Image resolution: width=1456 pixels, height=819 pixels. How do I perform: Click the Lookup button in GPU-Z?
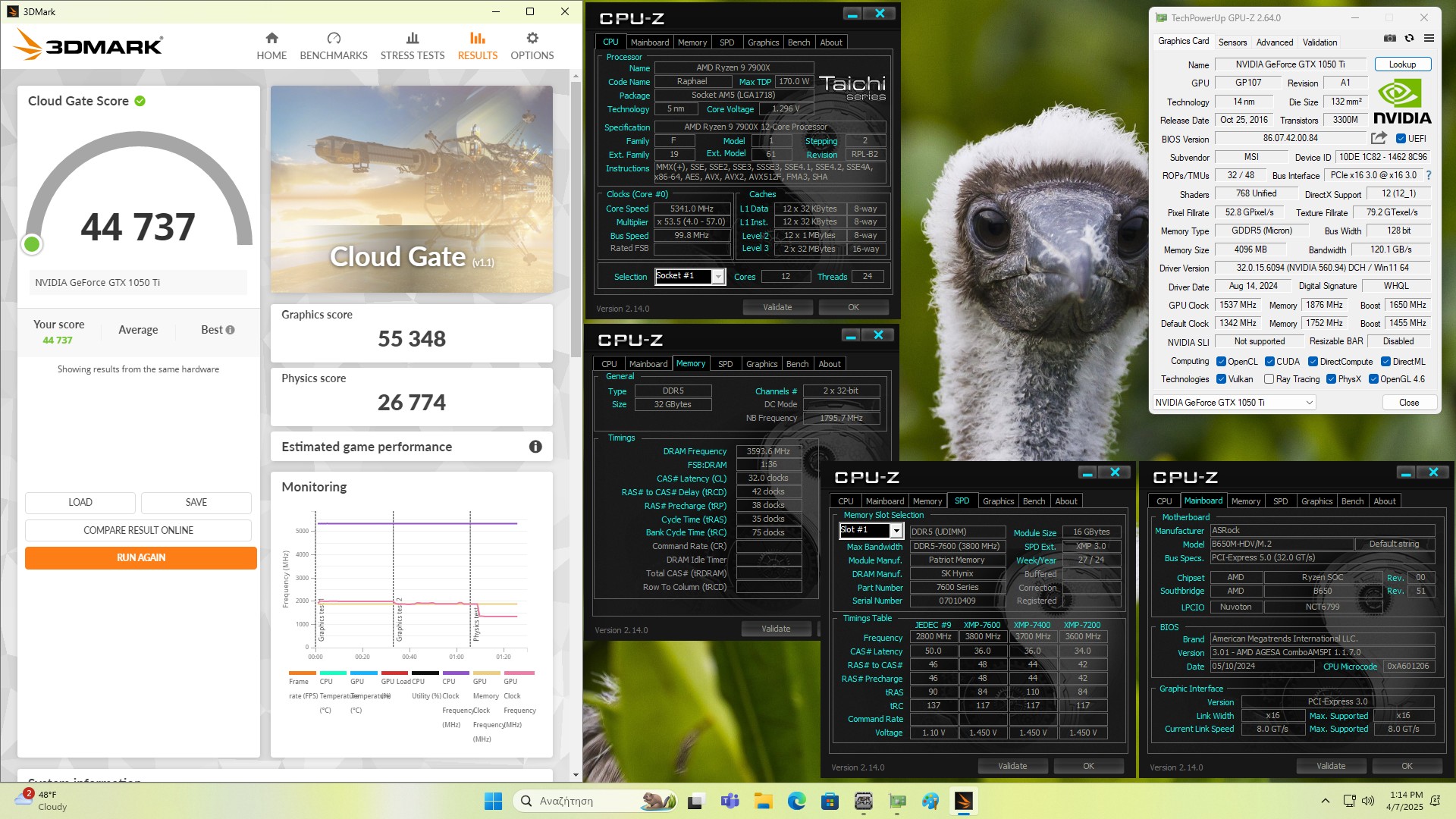click(x=1402, y=64)
